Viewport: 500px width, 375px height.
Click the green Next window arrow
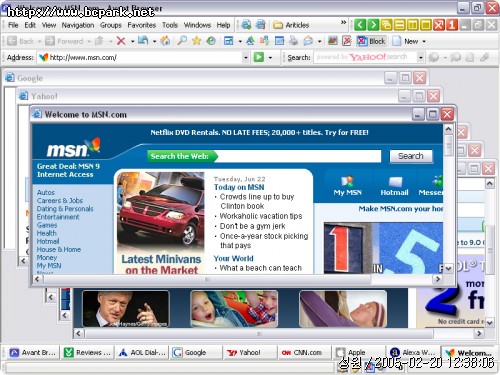(x=373, y=25)
